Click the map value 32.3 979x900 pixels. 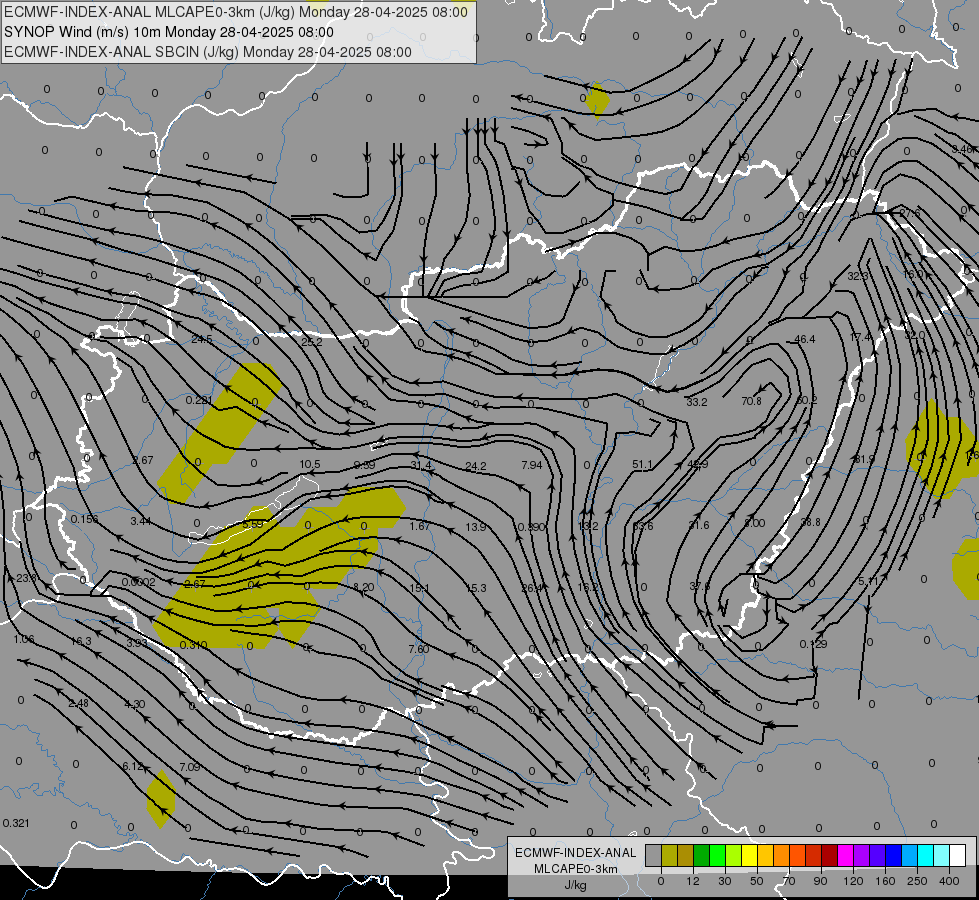coord(858,275)
